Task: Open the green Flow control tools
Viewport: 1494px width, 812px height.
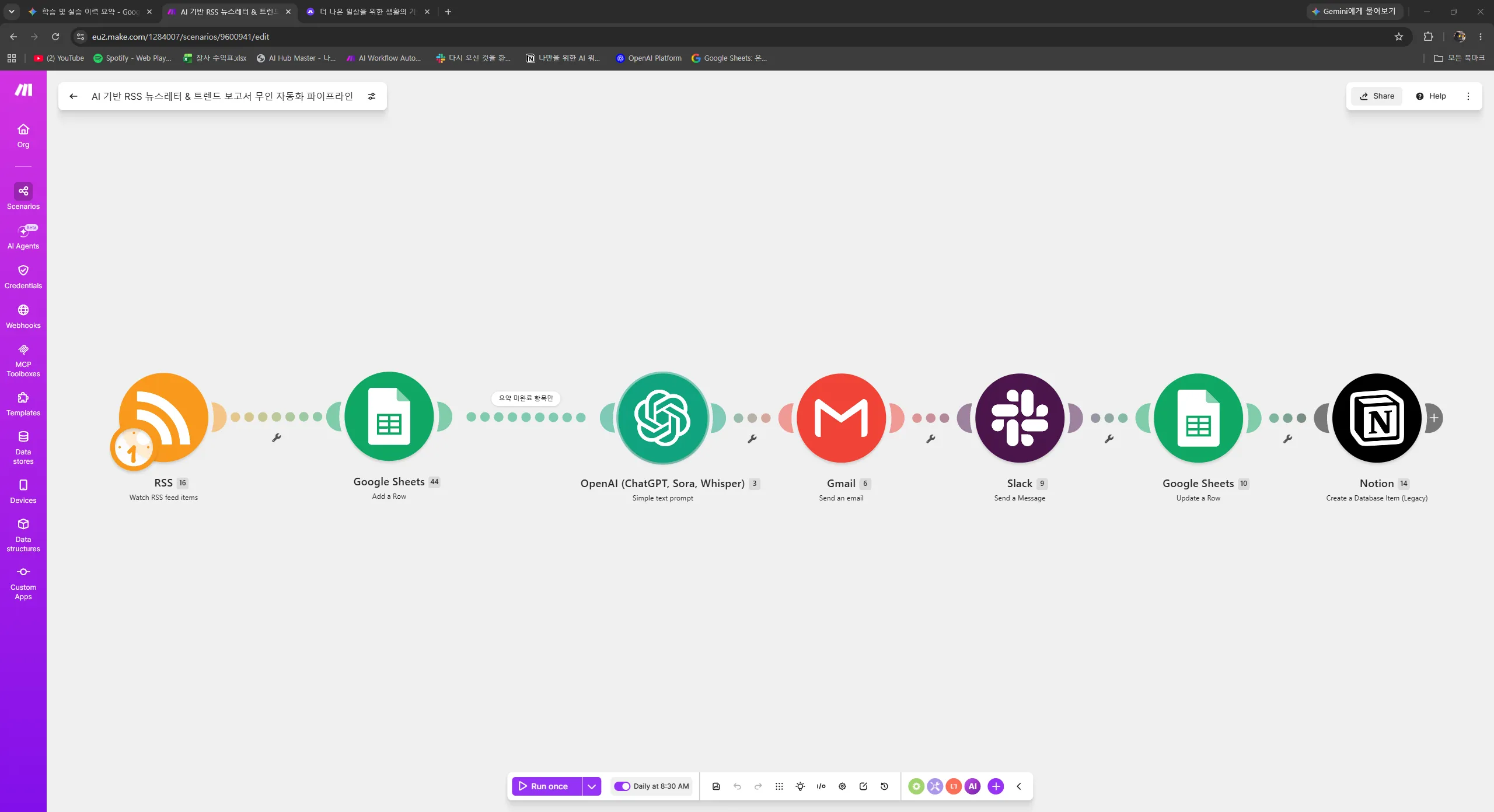Action: pyautogui.click(x=916, y=786)
